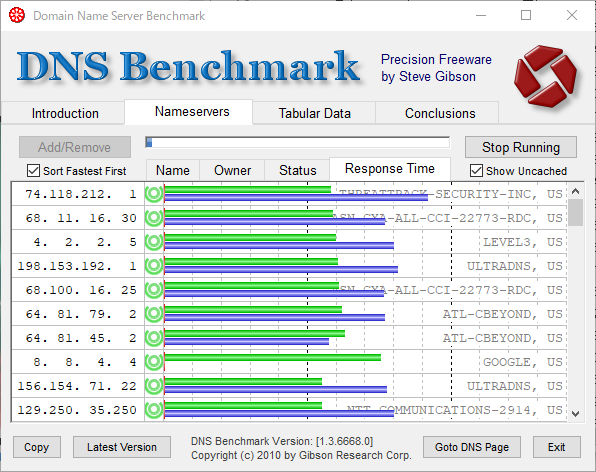Uncheck Show Uncached checkbox
Image resolution: width=596 pixels, height=472 pixels.
click(476, 171)
